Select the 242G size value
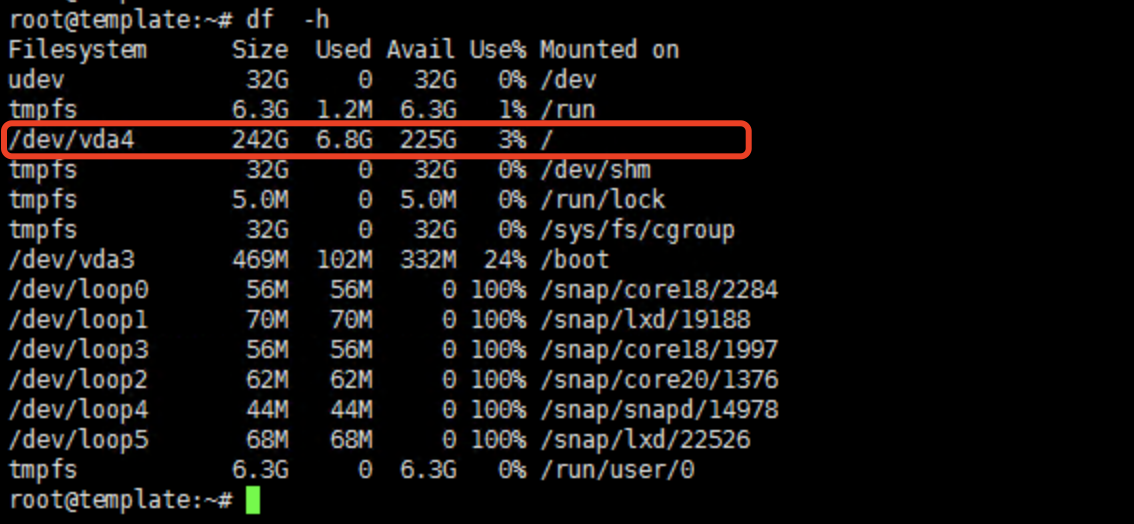 tap(260, 140)
